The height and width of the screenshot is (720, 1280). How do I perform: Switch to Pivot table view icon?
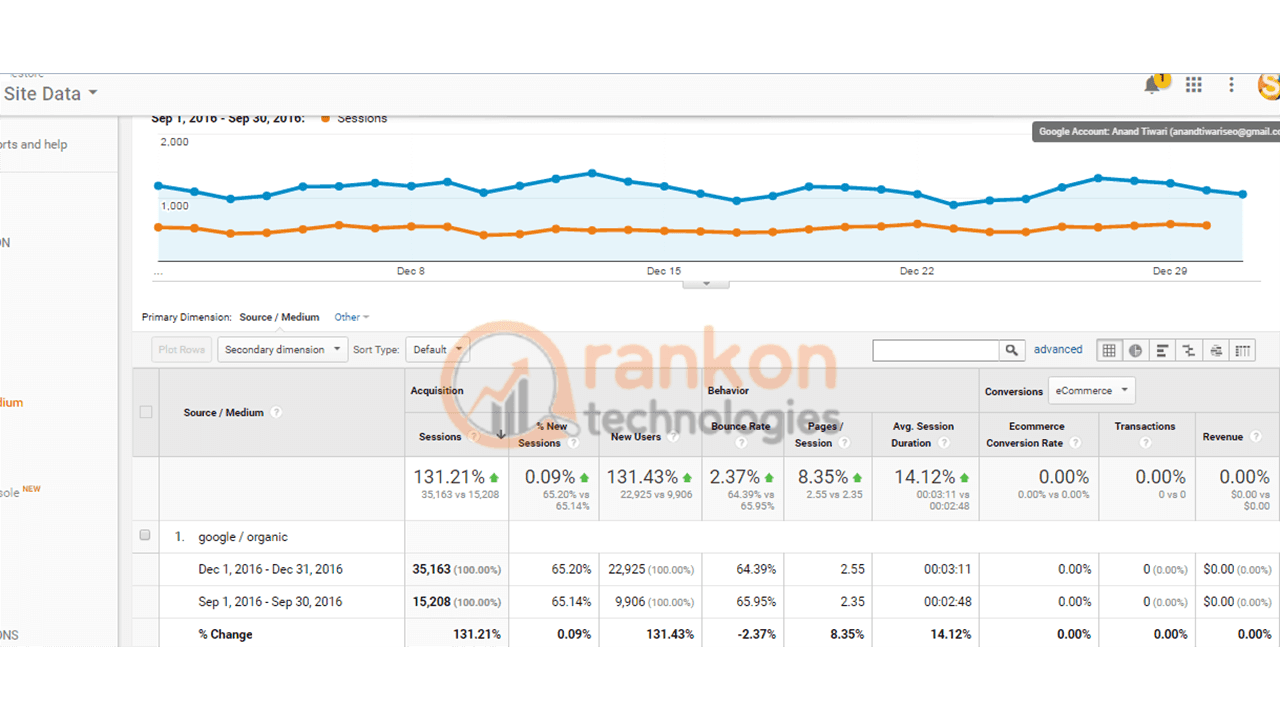1242,350
